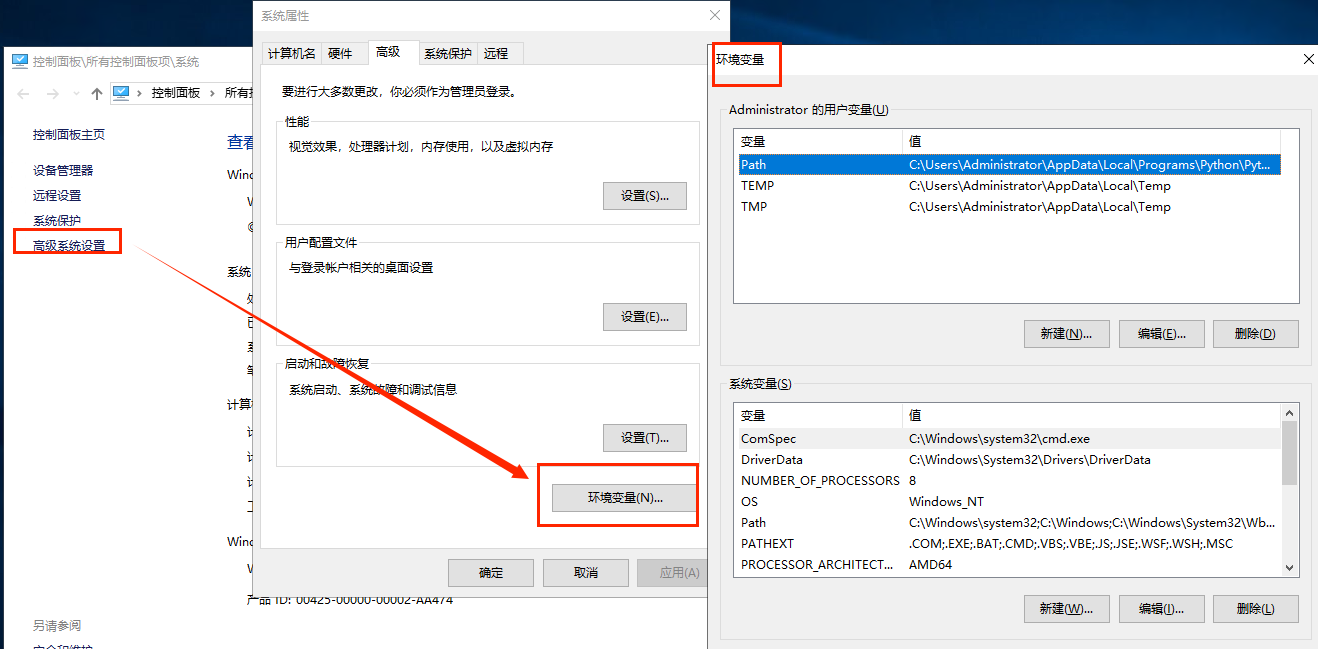This screenshot has width=1318, height=649.
Task: Click 编辑(E)... under user variables
Action: pyautogui.click(x=1160, y=334)
